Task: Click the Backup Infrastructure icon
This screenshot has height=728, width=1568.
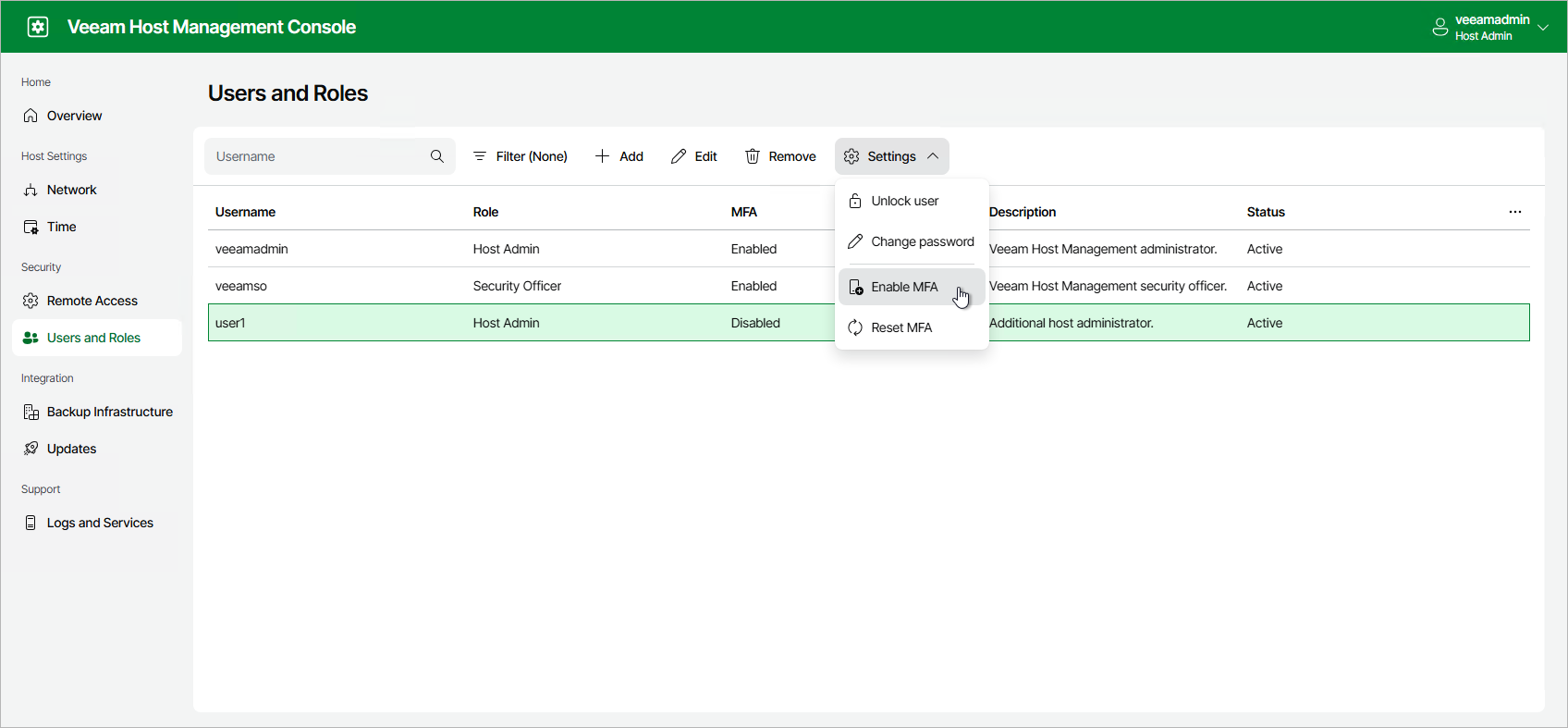Action: [x=31, y=412]
